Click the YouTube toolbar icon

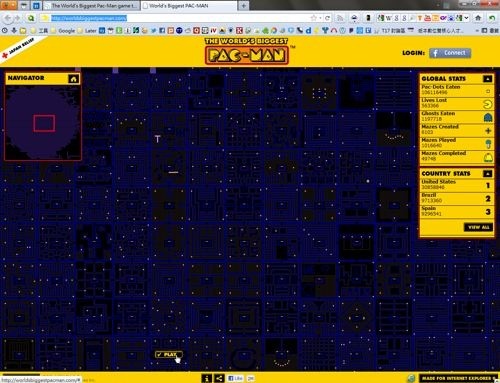428,18
